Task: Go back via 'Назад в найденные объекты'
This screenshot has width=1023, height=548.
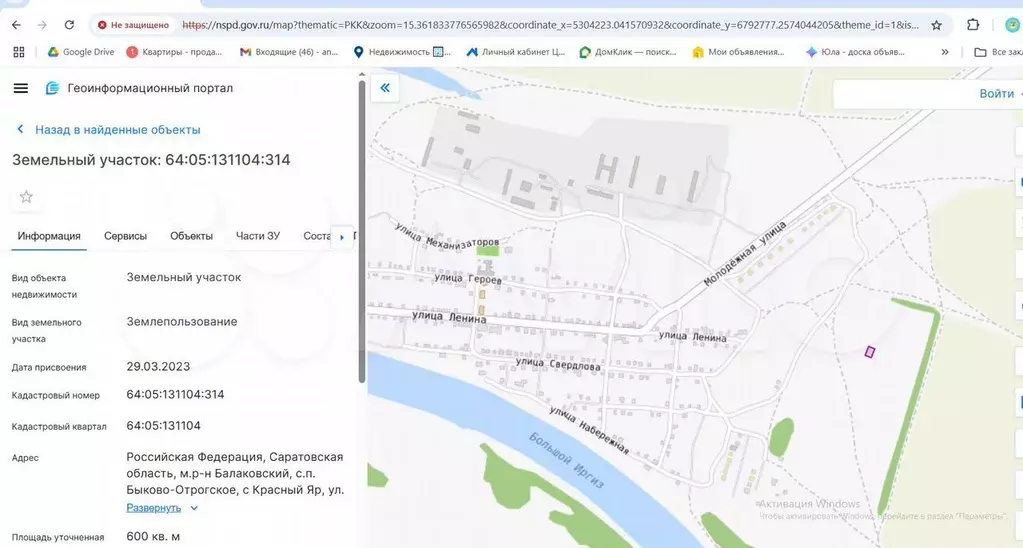Action: (x=108, y=129)
